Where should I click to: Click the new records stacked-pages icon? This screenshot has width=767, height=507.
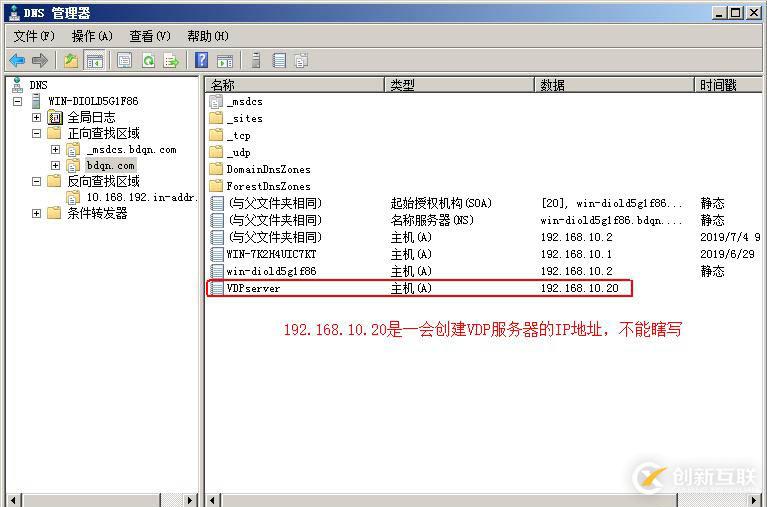click(301, 61)
